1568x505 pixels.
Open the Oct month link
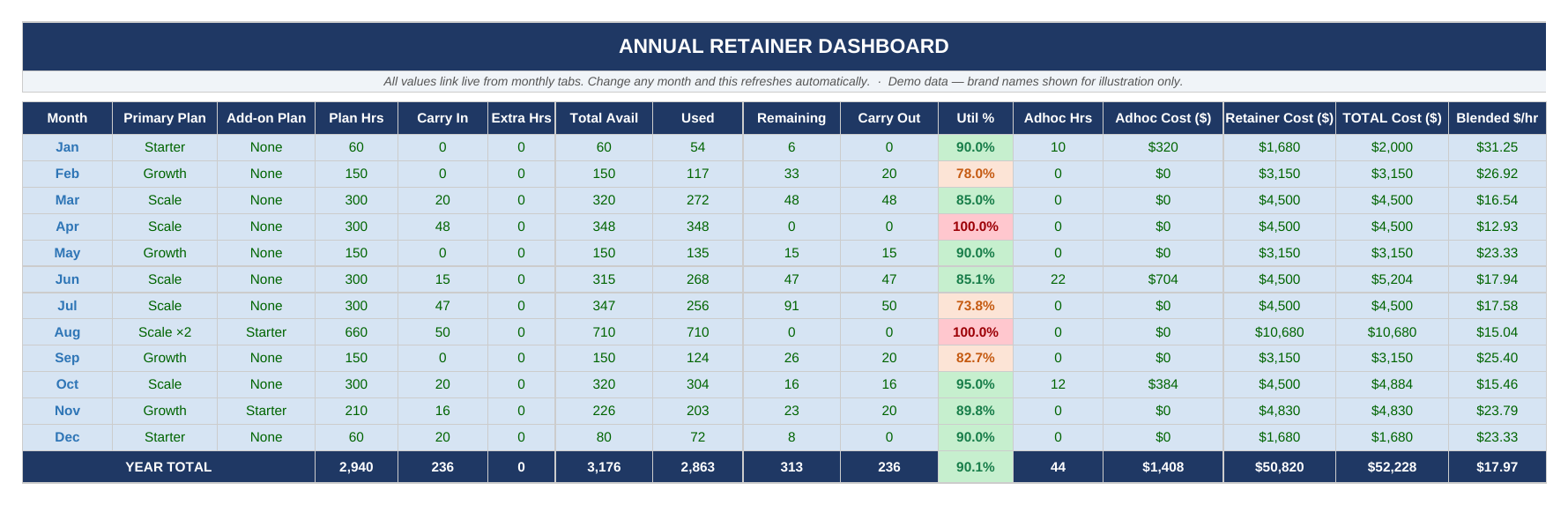tap(67, 384)
